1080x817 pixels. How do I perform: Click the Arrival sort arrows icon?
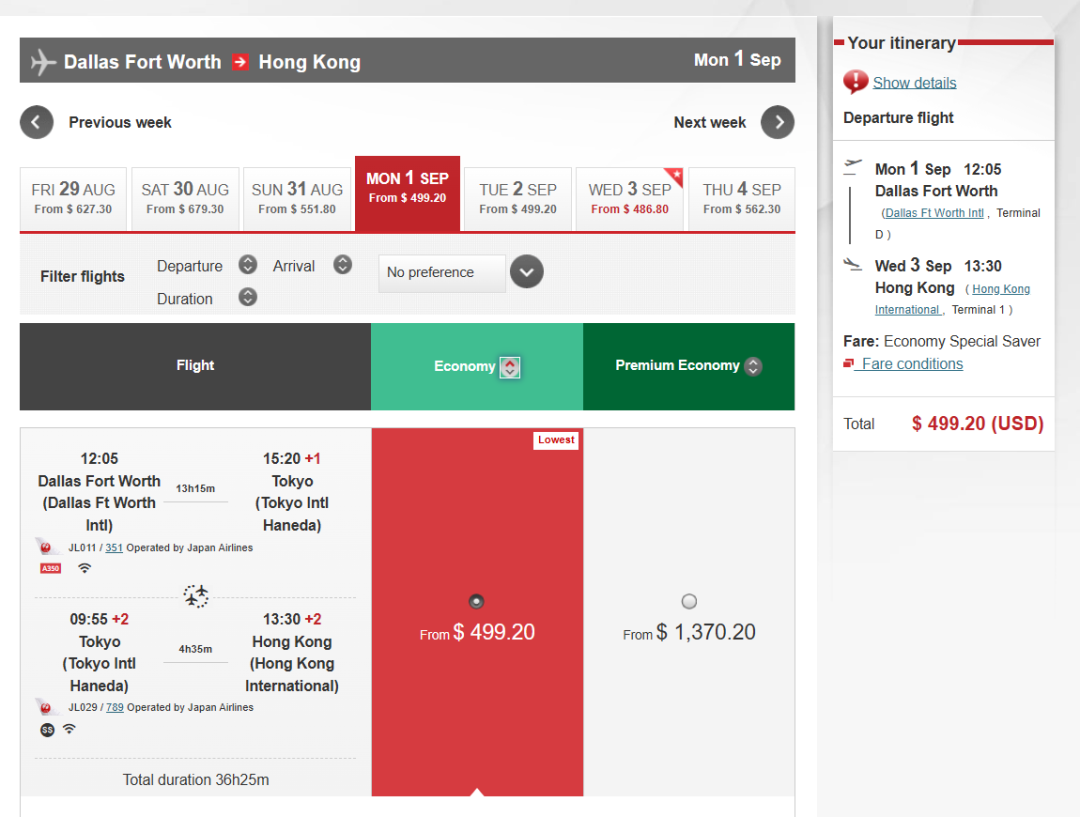point(342,265)
